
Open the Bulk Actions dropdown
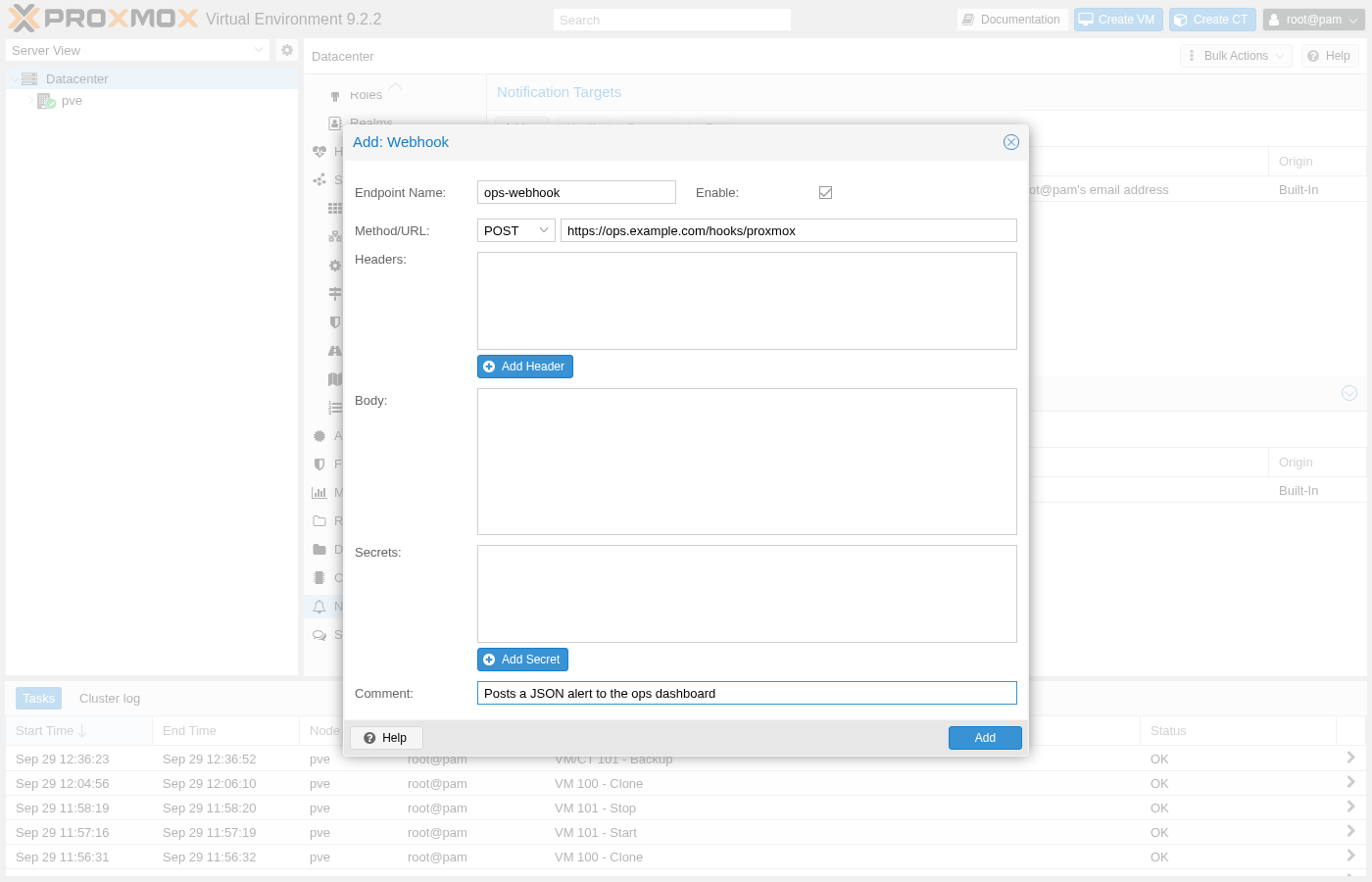point(1236,56)
